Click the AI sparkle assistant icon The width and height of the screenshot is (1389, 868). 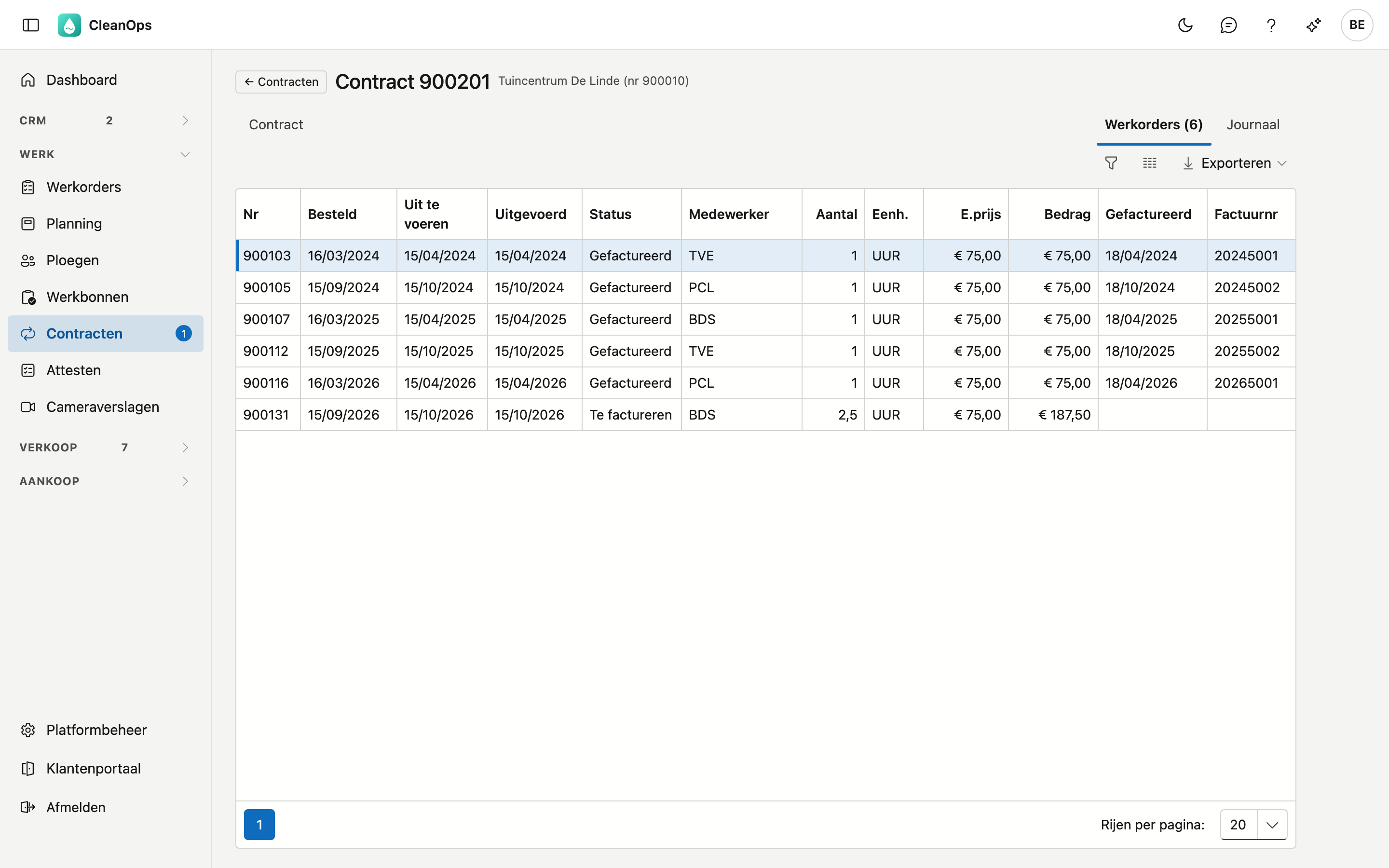pyautogui.click(x=1313, y=25)
